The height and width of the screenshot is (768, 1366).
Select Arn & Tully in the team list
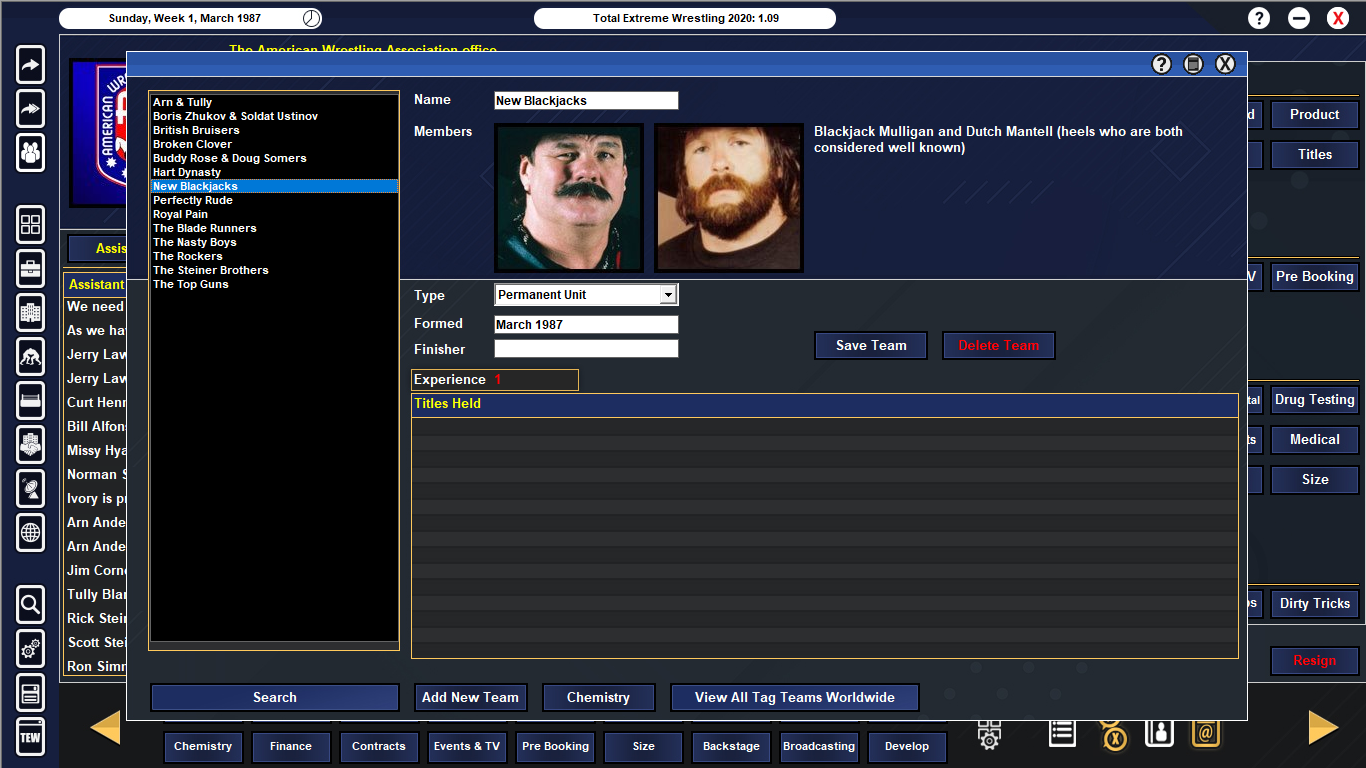point(274,102)
